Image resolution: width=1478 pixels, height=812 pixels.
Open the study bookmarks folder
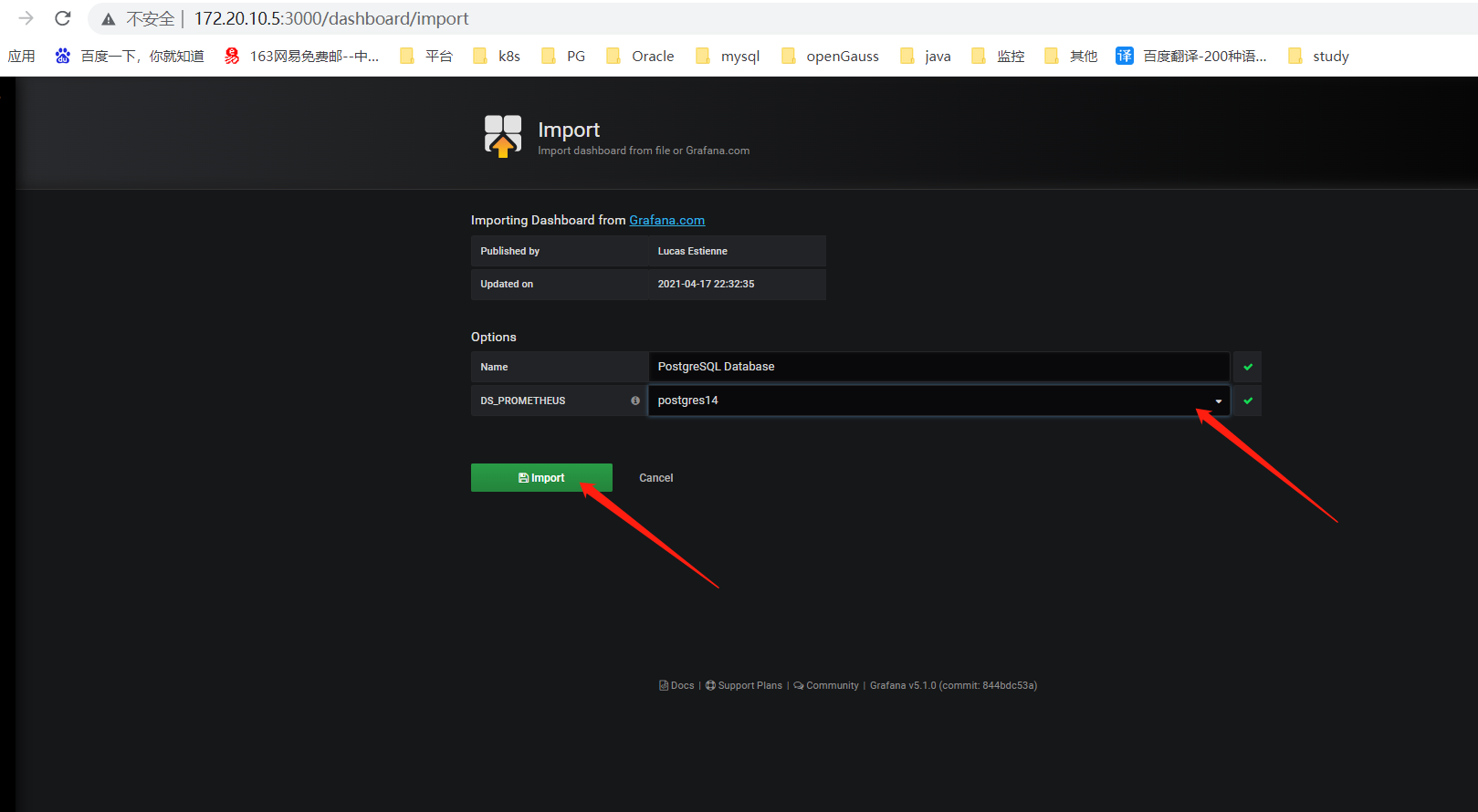point(1318,57)
